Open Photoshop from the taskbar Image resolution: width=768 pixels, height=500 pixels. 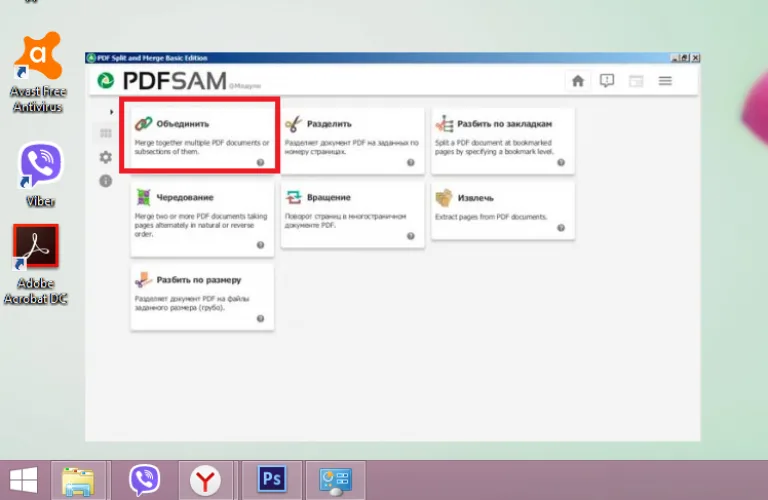(x=272, y=479)
